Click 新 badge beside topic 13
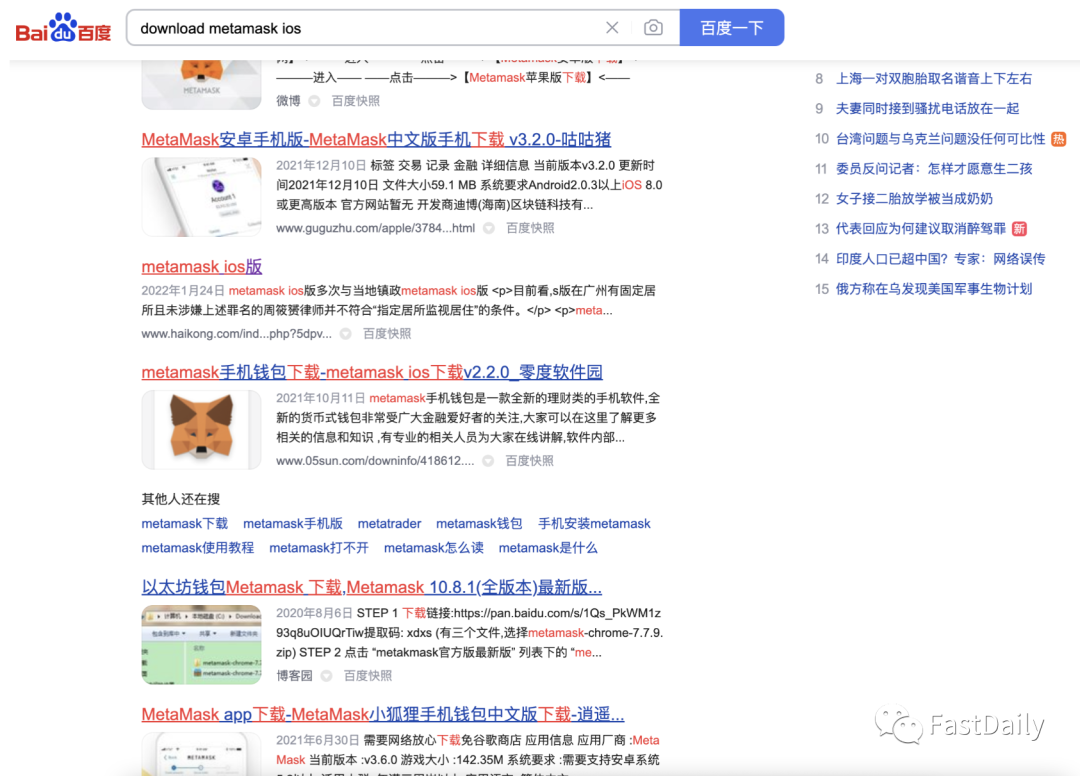The image size is (1080, 776). (x=1019, y=229)
